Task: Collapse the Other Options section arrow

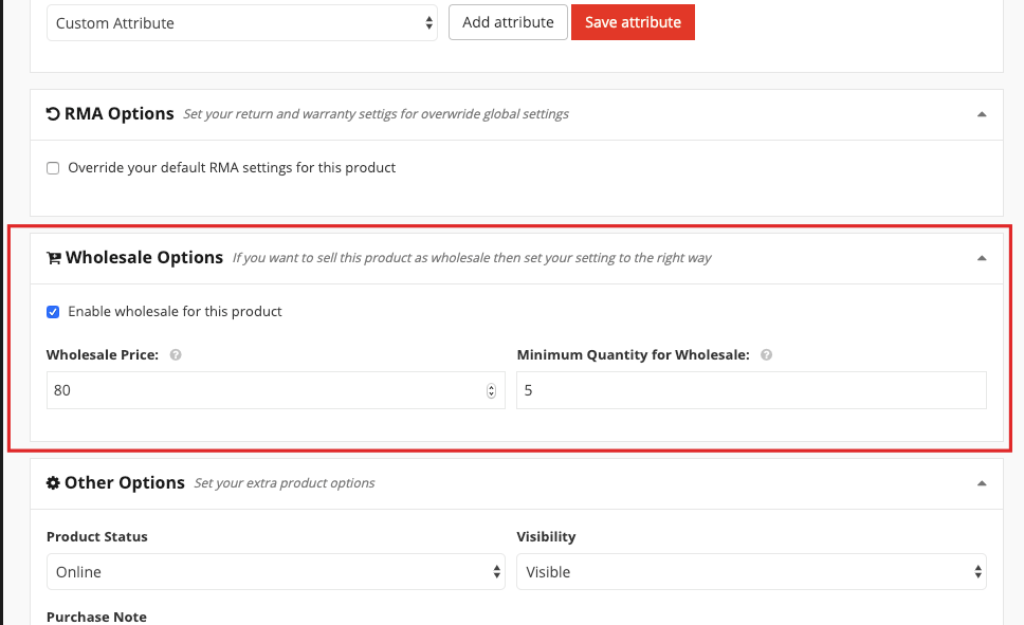Action: (981, 483)
